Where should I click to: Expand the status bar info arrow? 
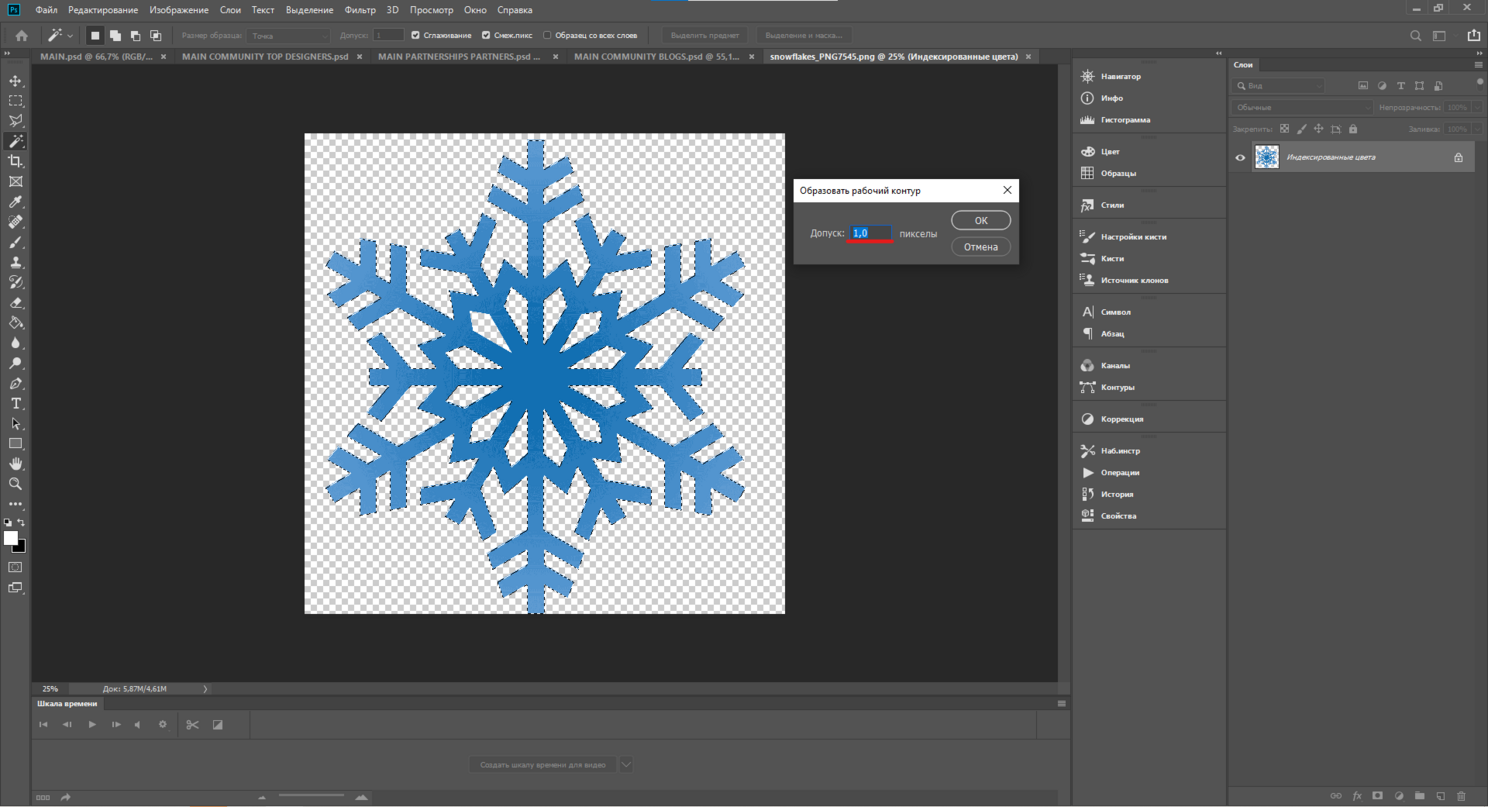point(206,689)
